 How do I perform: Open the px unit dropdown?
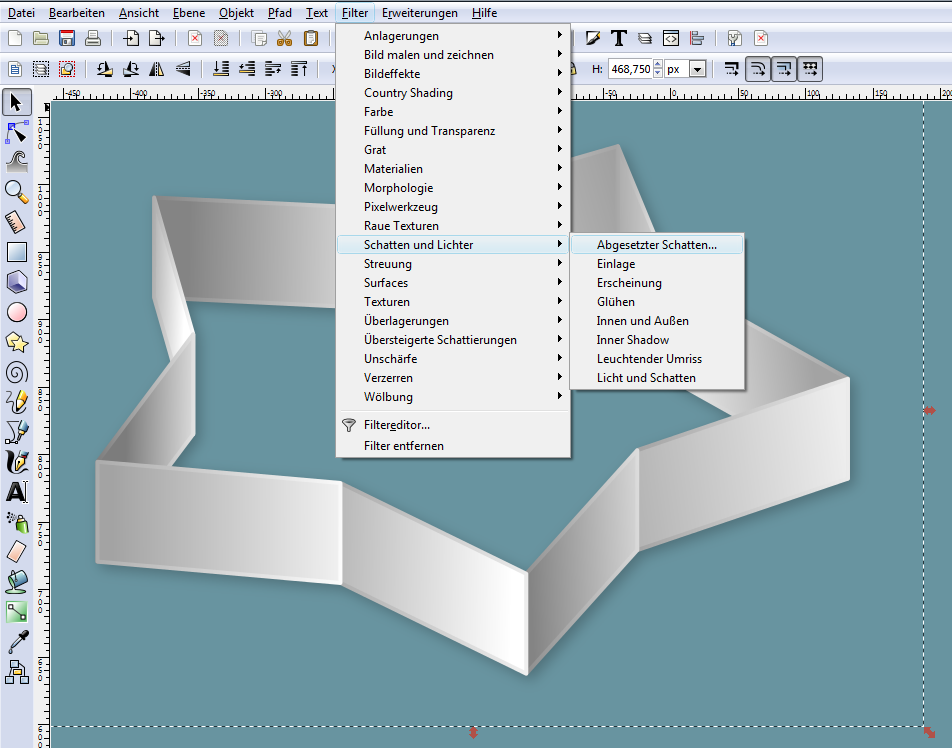click(x=686, y=69)
